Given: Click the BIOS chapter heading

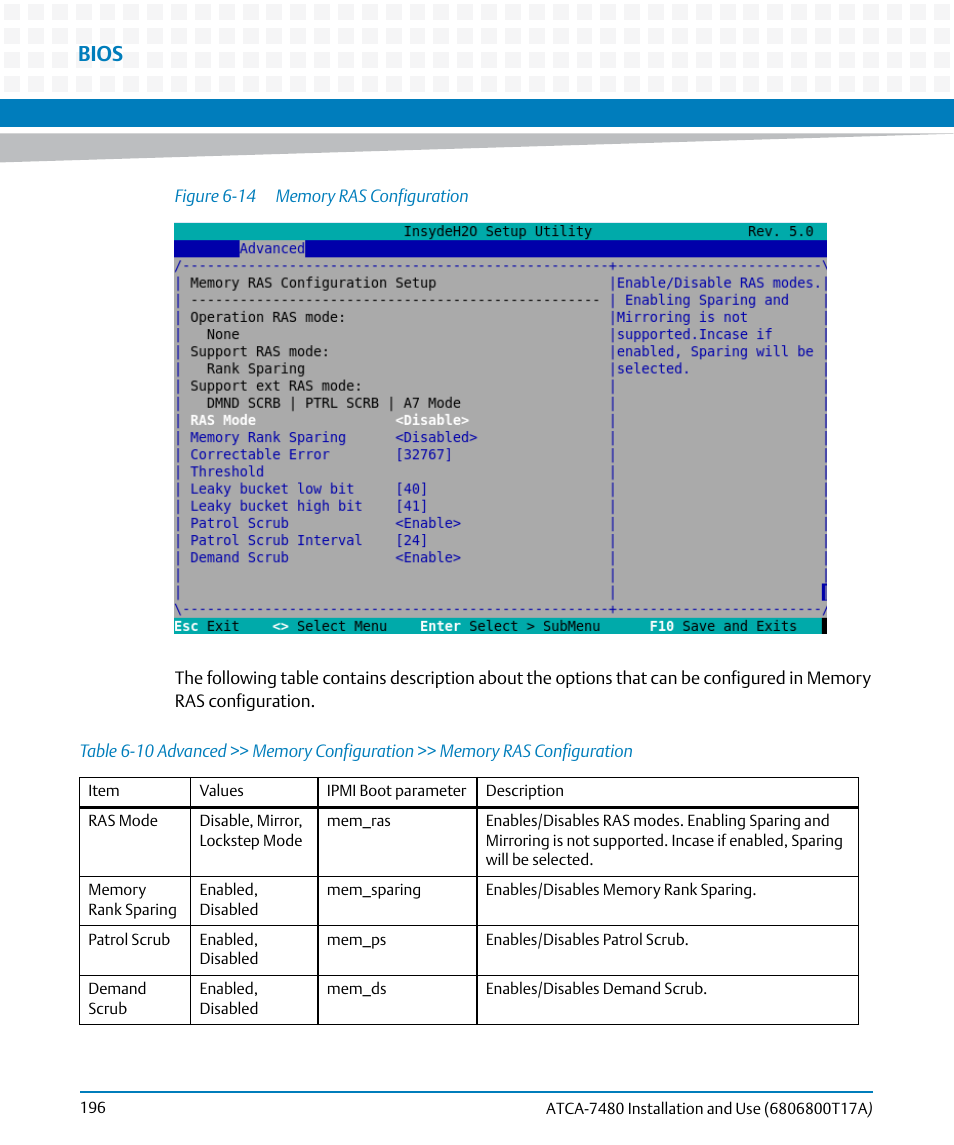Looking at the screenshot, I should [x=100, y=54].
